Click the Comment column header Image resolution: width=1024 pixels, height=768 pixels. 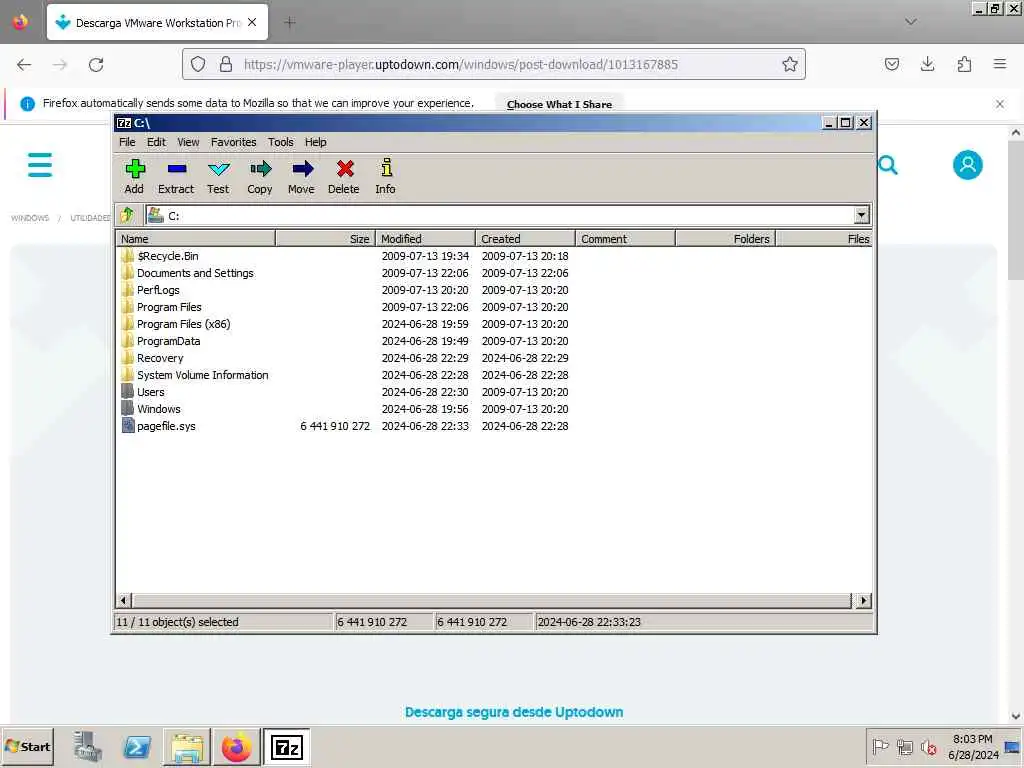point(625,238)
